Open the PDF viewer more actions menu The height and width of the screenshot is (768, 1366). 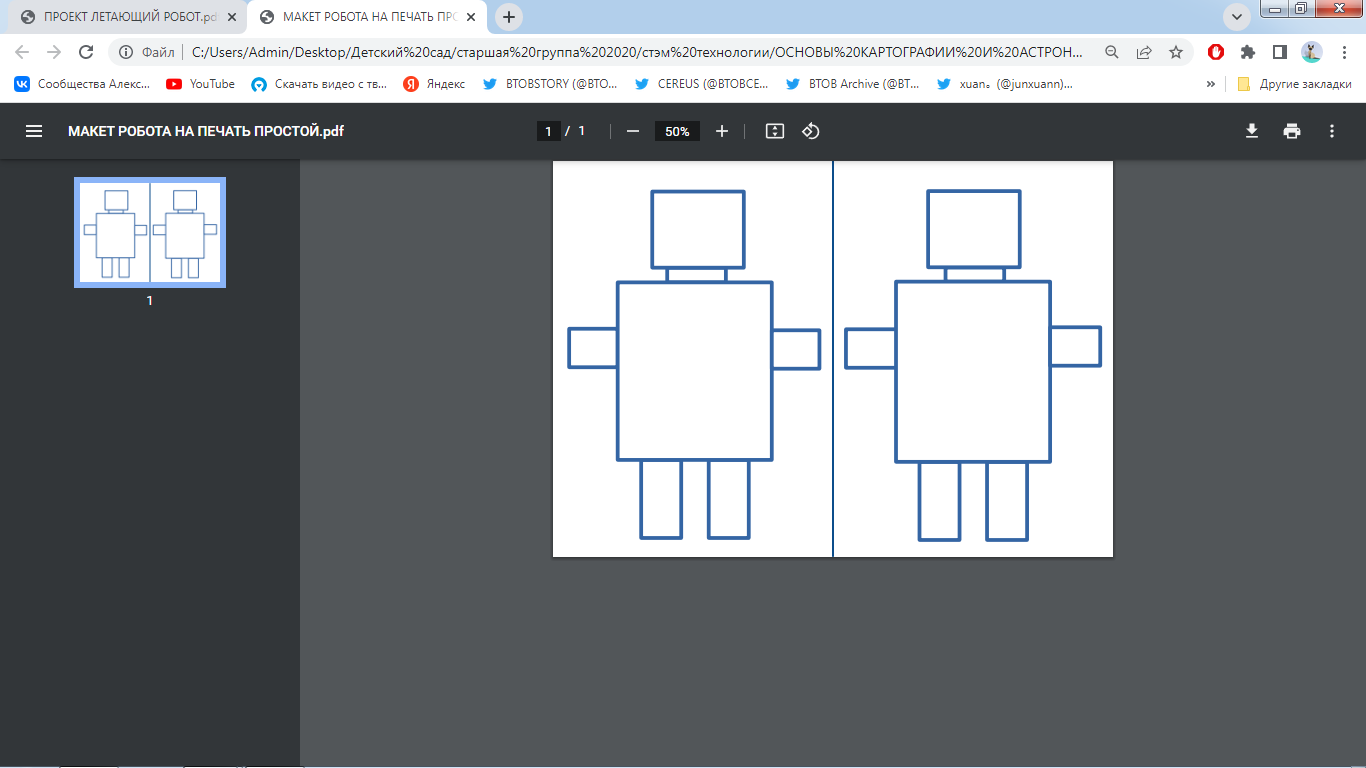(x=1331, y=131)
